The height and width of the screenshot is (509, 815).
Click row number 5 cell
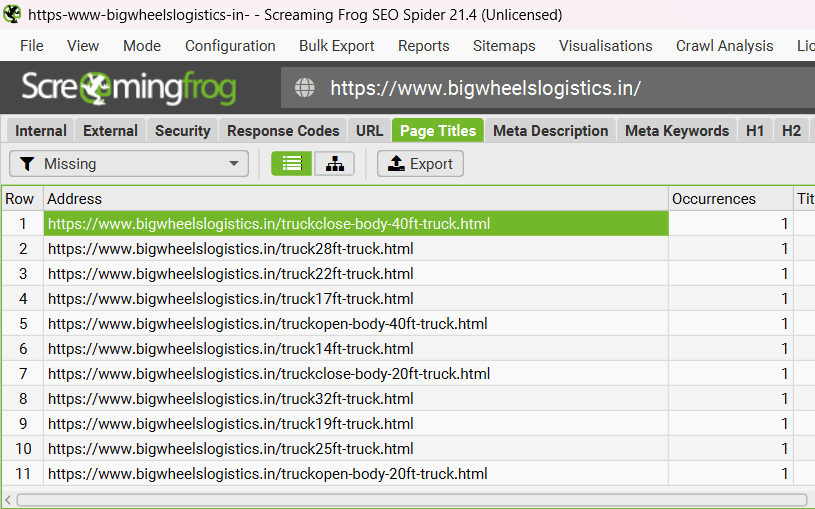[23, 323]
